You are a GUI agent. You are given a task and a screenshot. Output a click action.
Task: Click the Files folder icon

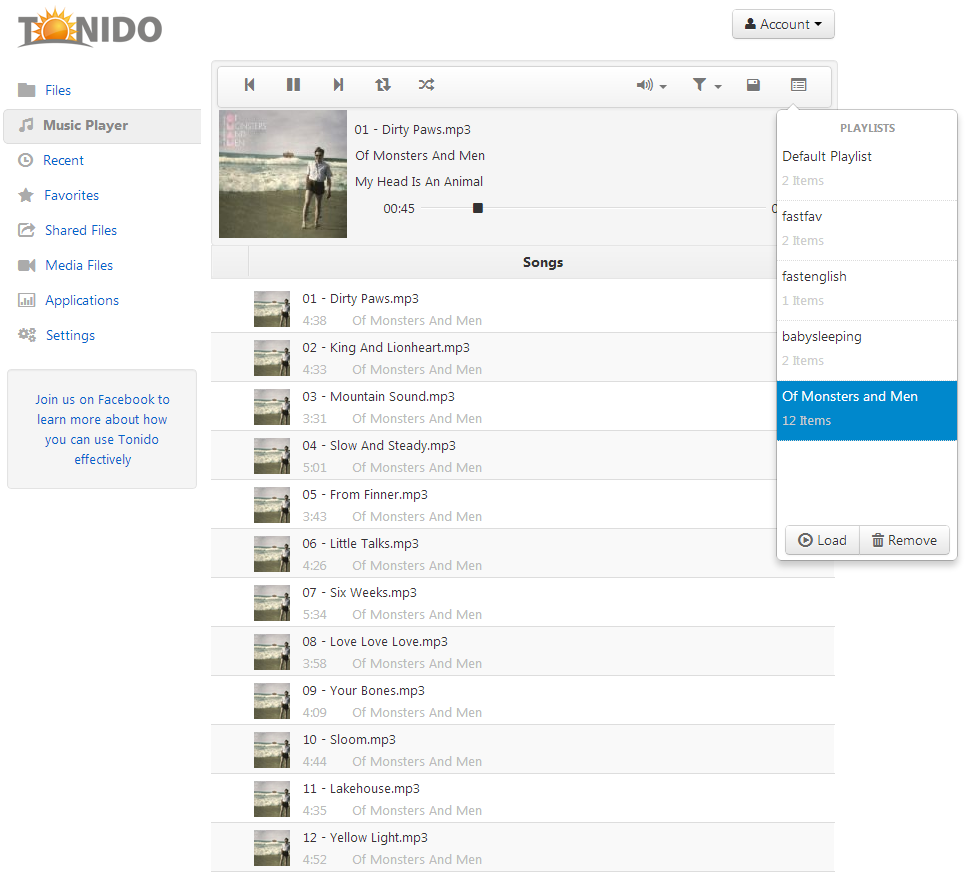pyautogui.click(x=27, y=90)
